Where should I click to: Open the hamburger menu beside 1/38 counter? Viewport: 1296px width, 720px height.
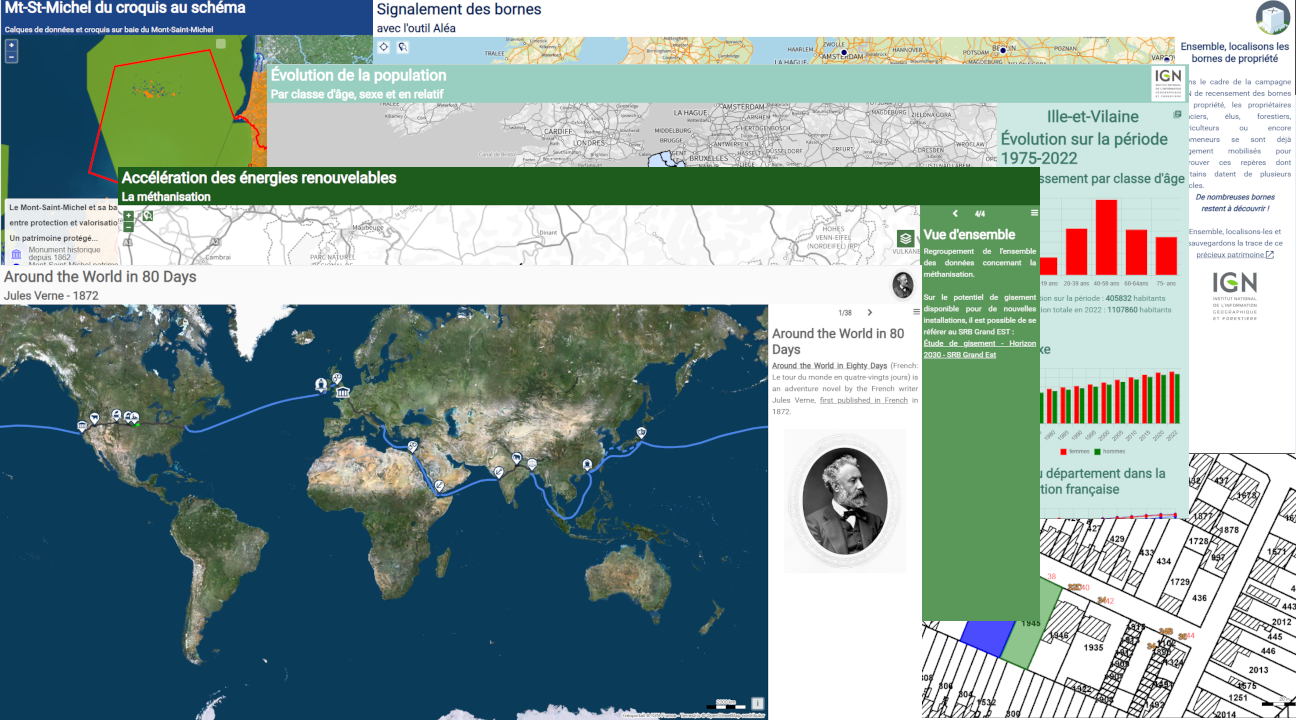pyautogui.click(x=916, y=312)
